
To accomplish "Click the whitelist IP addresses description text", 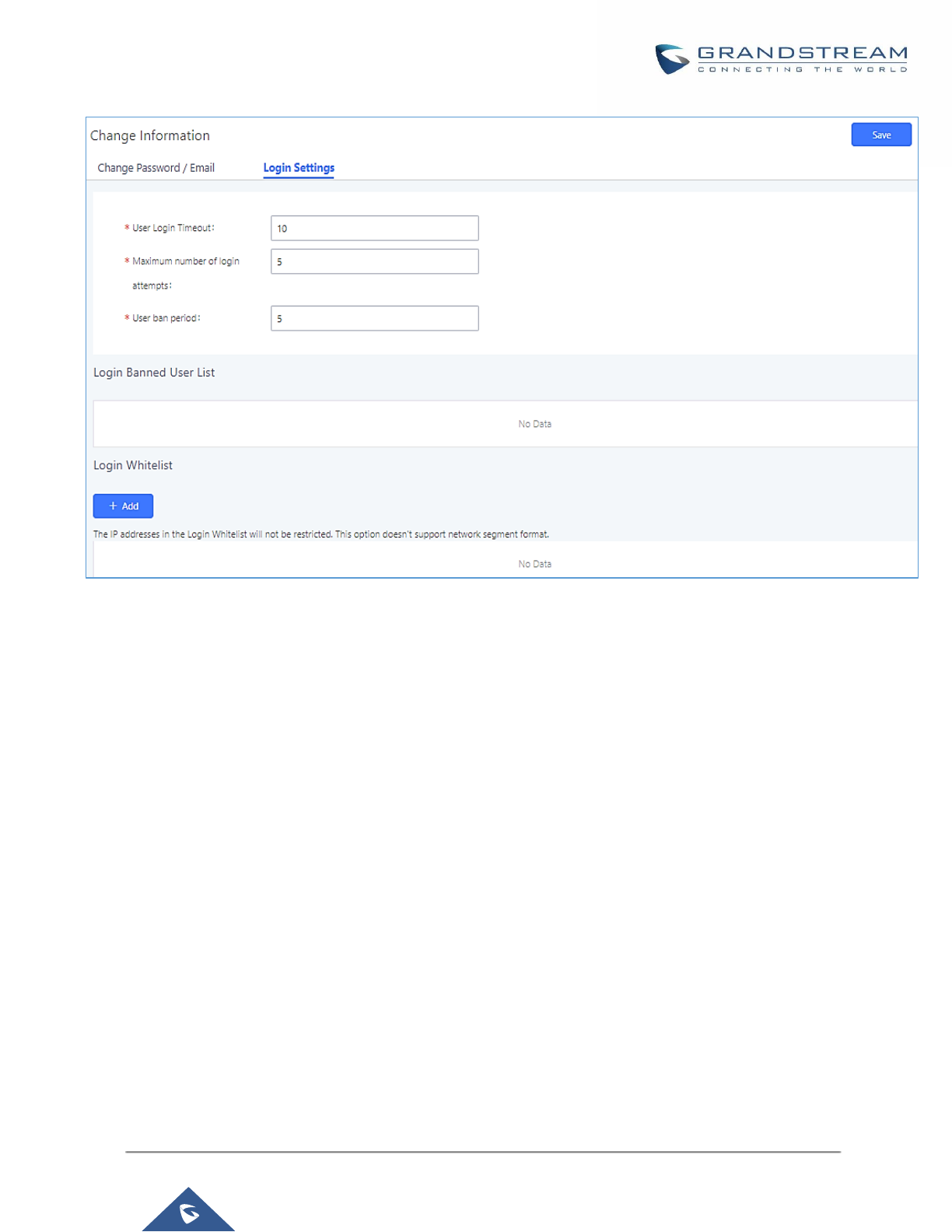I will 320,534.
